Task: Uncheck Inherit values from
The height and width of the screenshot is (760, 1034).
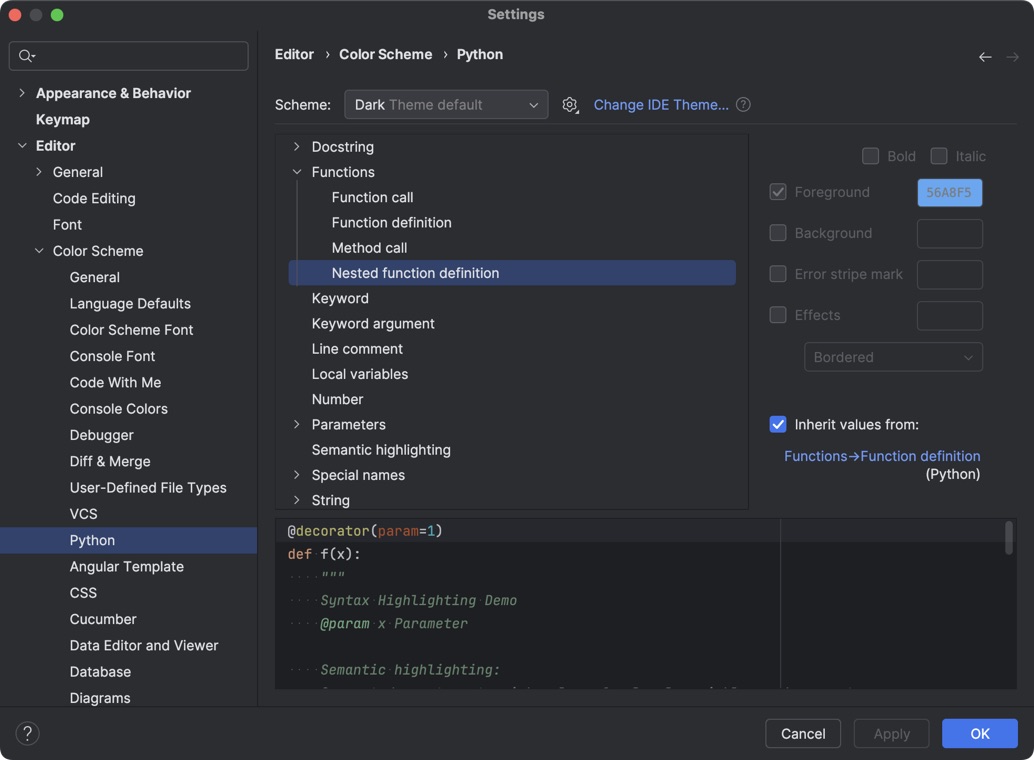Action: tap(778, 424)
